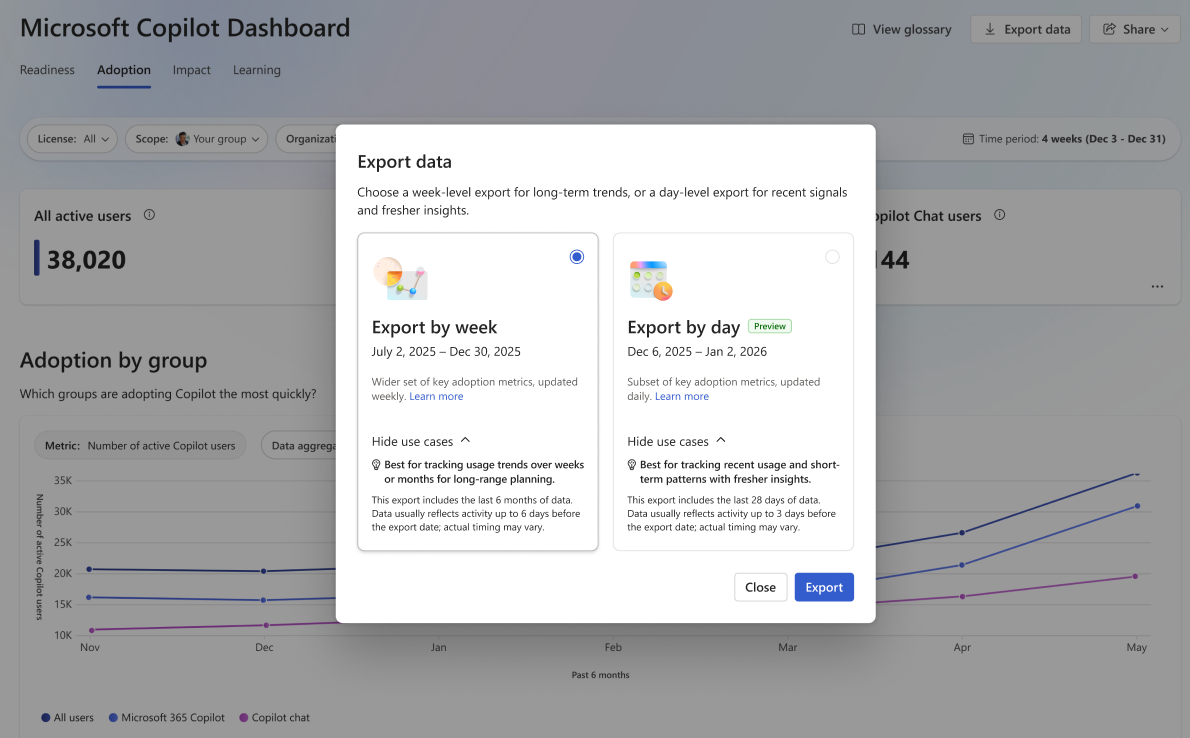Switch to the Adoption tab
The height and width of the screenshot is (738, 1190).
coord(124,70)
